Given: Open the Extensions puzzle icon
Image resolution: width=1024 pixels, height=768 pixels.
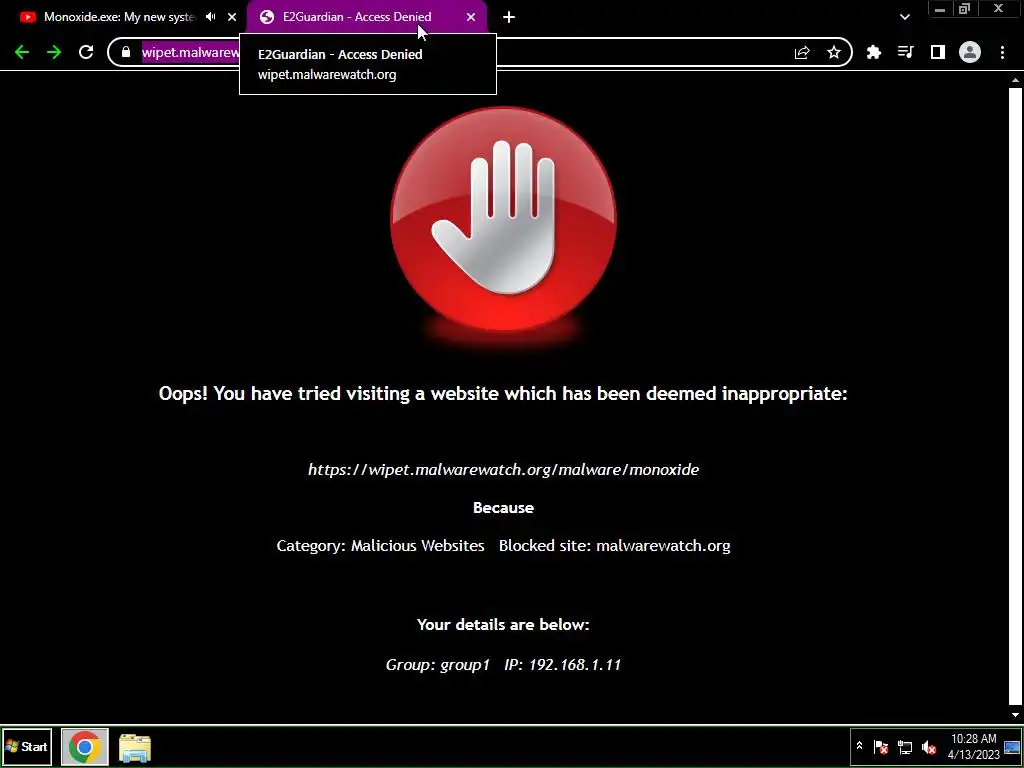Looking at the screenshot, I should pyautogui.click(x=874, y=52).
